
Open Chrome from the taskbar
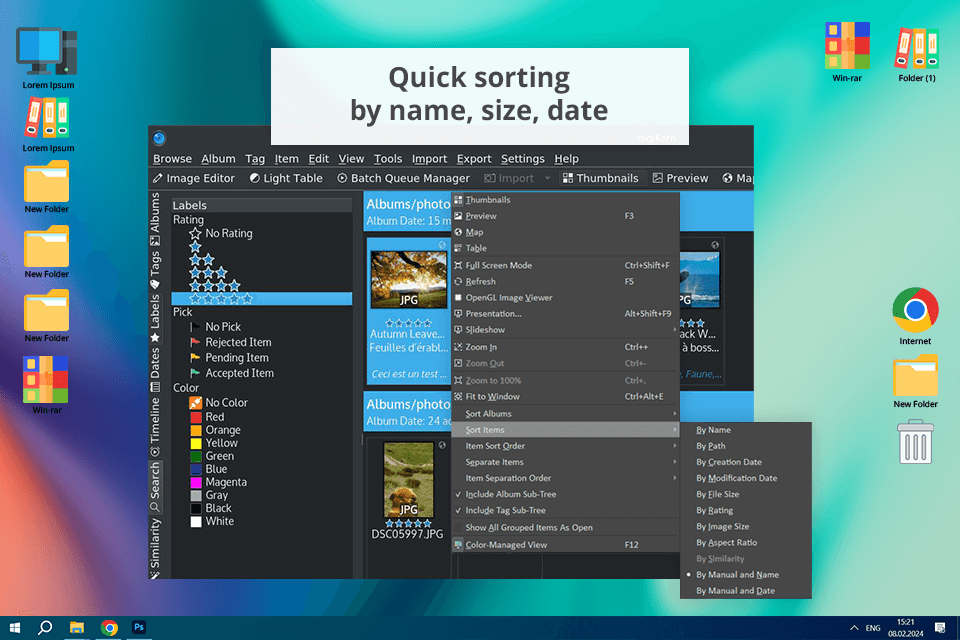pyautogui.click(x=110, y=628)
